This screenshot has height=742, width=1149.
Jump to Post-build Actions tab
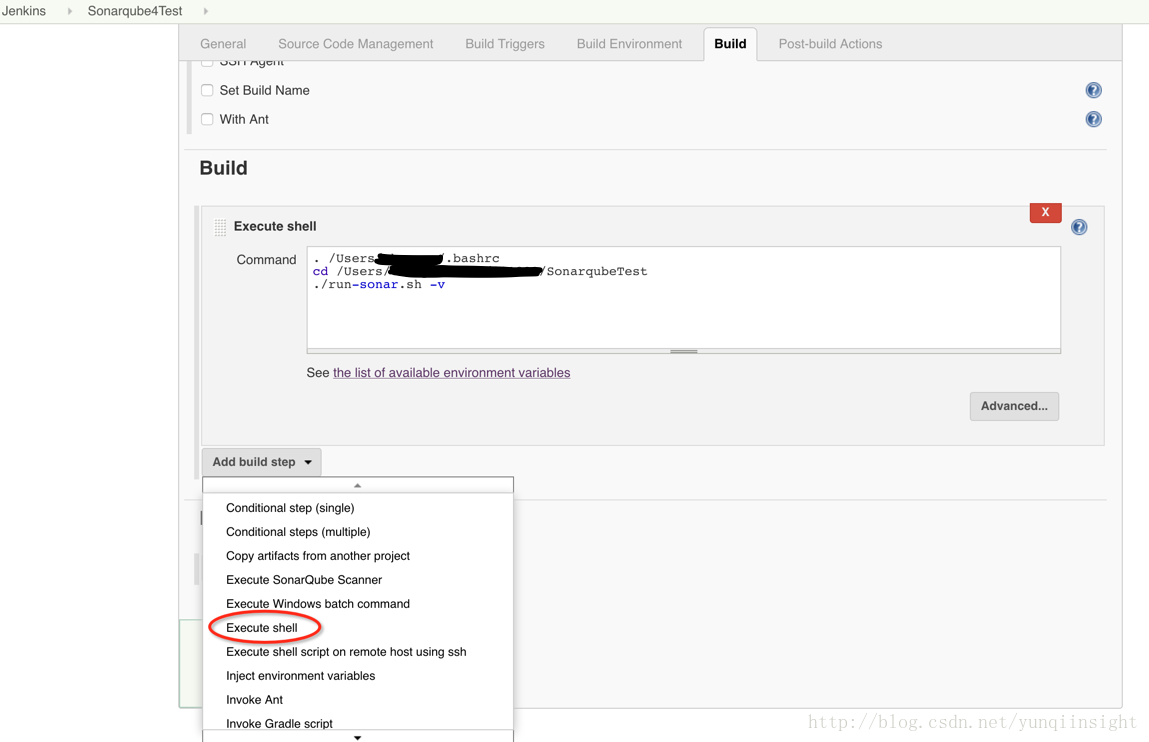830,44
